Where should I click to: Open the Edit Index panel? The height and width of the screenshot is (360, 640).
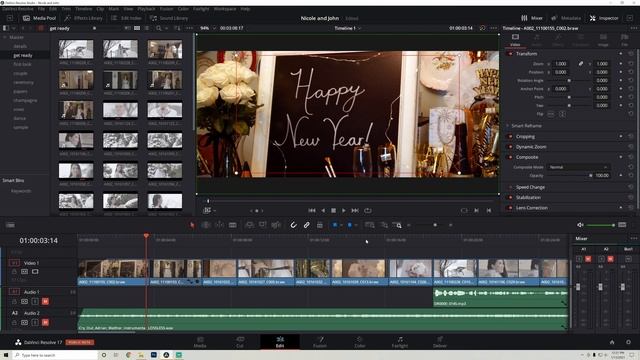(x=127, y=18)
